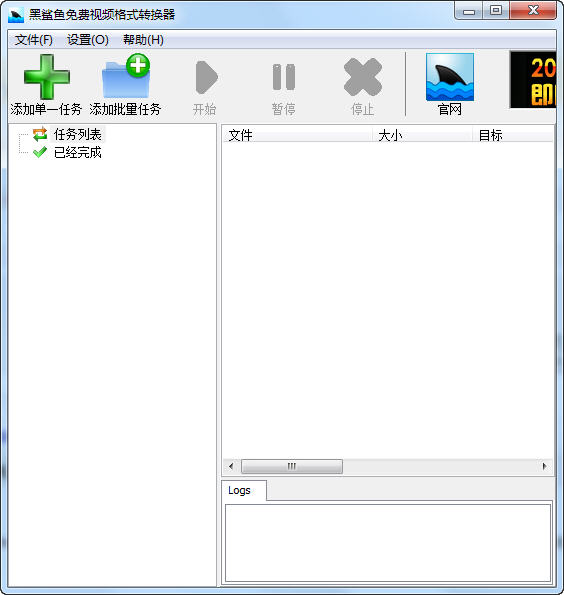Click the shark app icon in title bar
Viewport: 564px width, 595px height.
pos(16,15)
